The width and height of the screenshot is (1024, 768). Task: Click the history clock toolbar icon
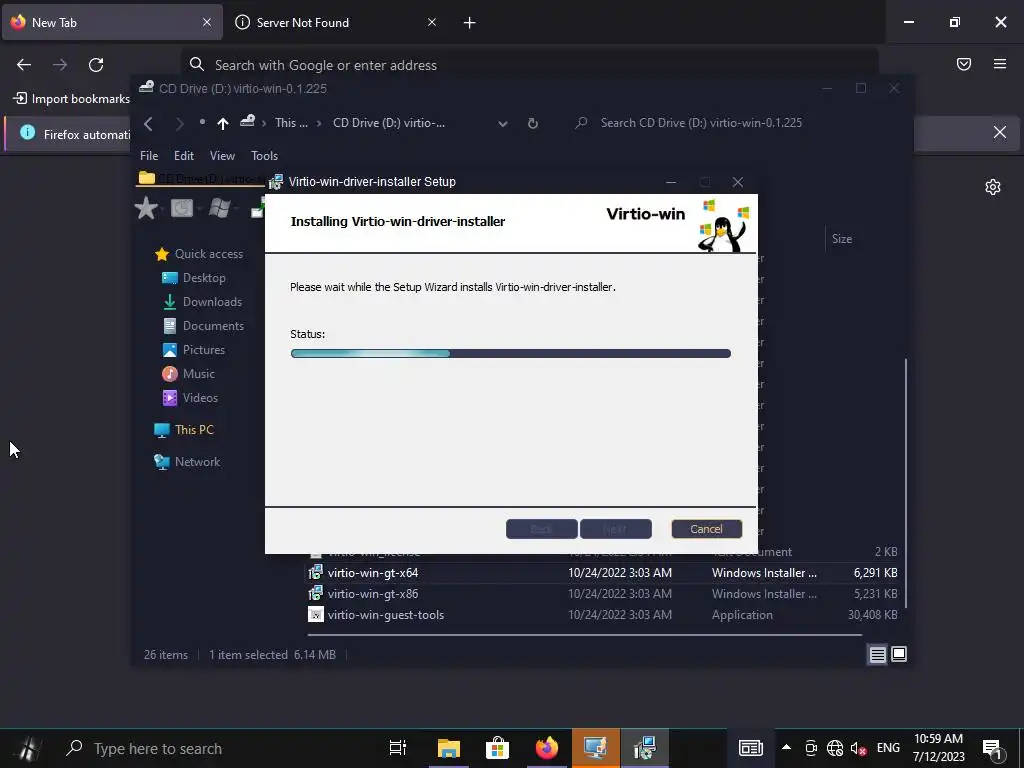182,208
